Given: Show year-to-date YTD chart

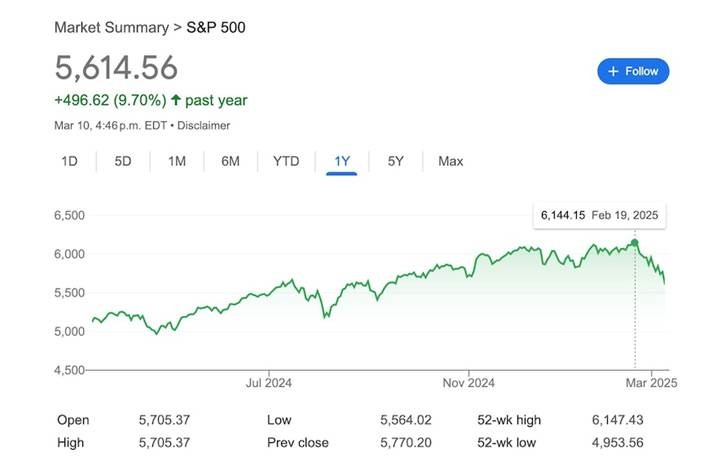Looking at the screenshot, I should pos(286,161).
